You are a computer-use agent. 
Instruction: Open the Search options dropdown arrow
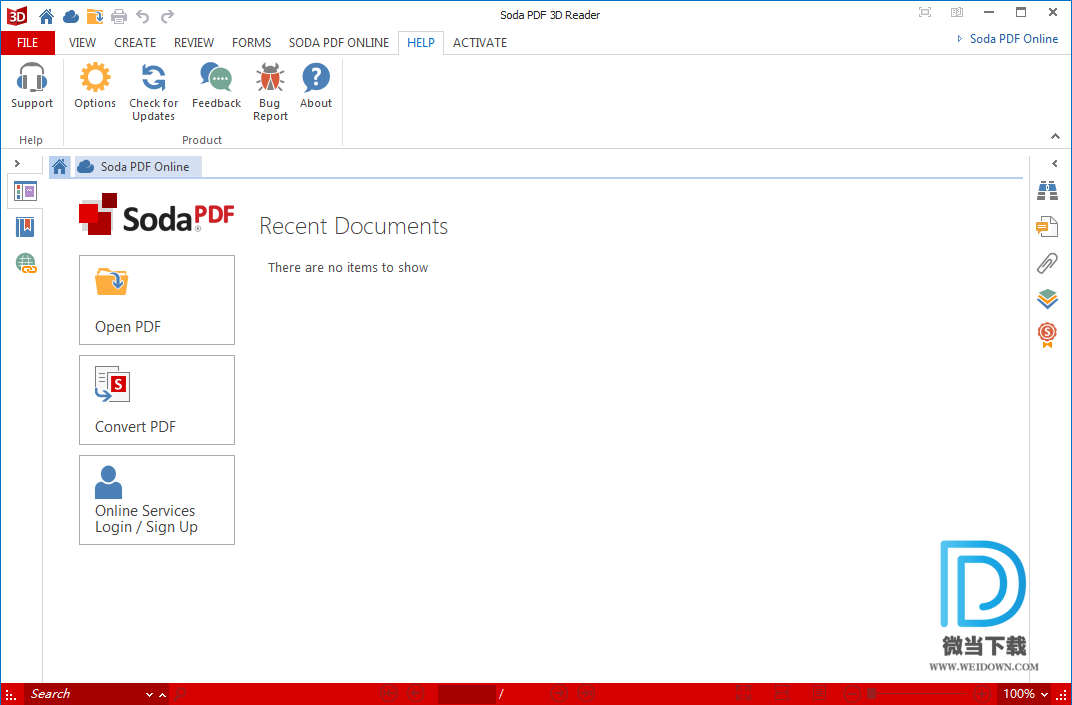click(149, 695)
